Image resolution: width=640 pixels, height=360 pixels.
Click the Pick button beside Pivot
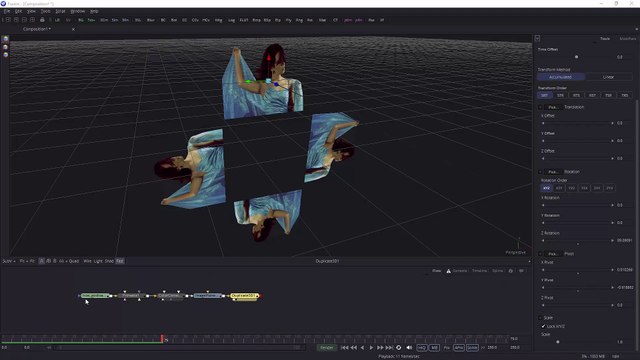click(553, 254)
